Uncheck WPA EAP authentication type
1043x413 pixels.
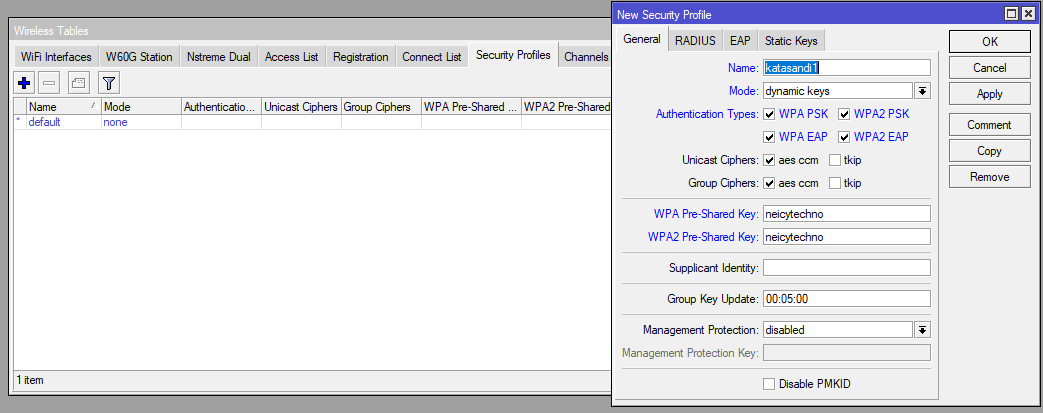click(769, 137)
